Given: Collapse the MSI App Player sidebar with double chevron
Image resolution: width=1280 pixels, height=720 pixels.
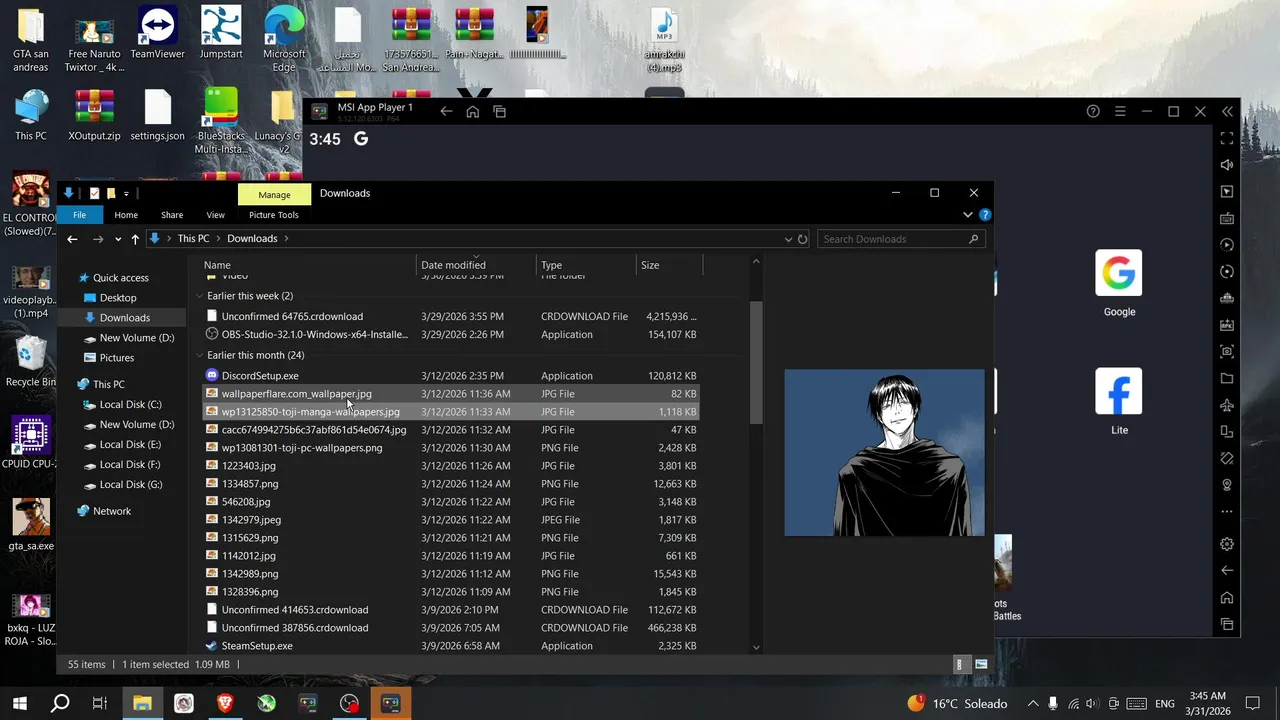Looking at the screenshot, I should [1227, 111].
